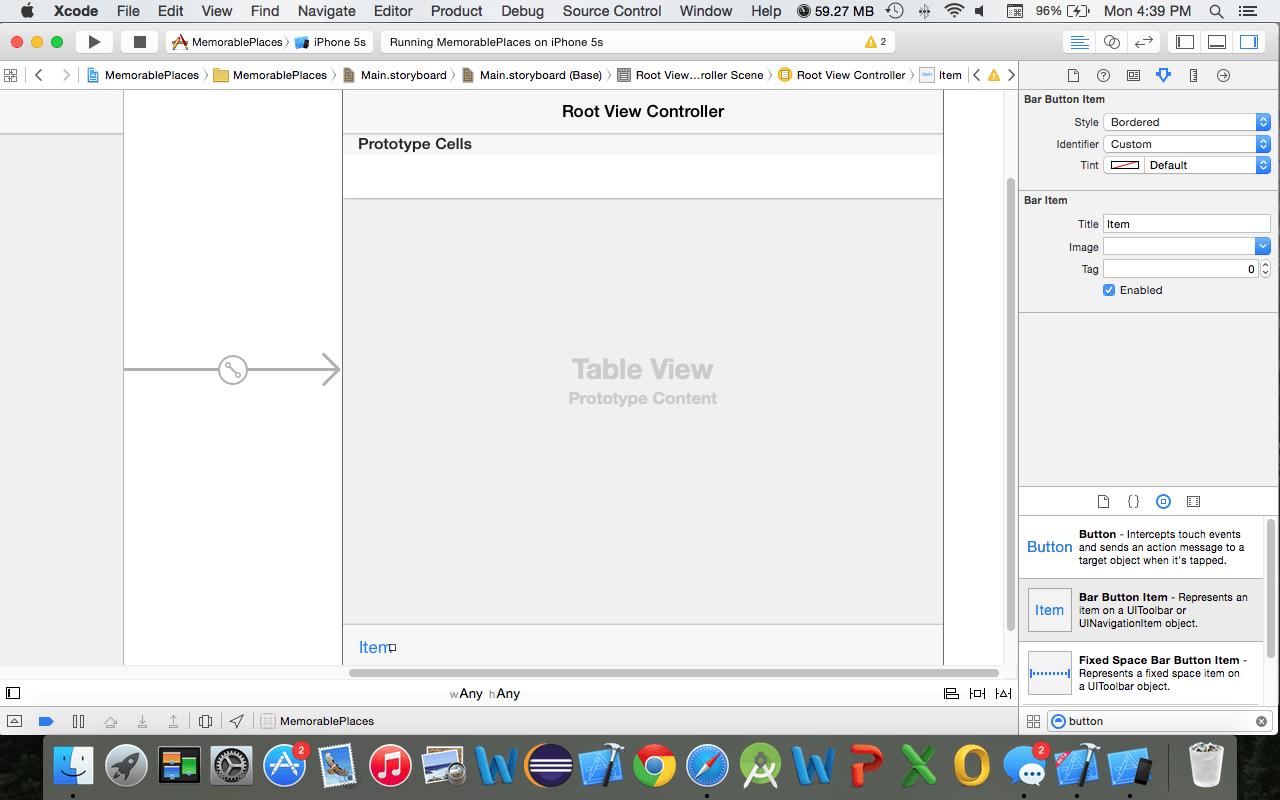The image size is (1280, 800).
Task: Open the Editor menu
Action: pyautogui.click(x=393, y=11)
